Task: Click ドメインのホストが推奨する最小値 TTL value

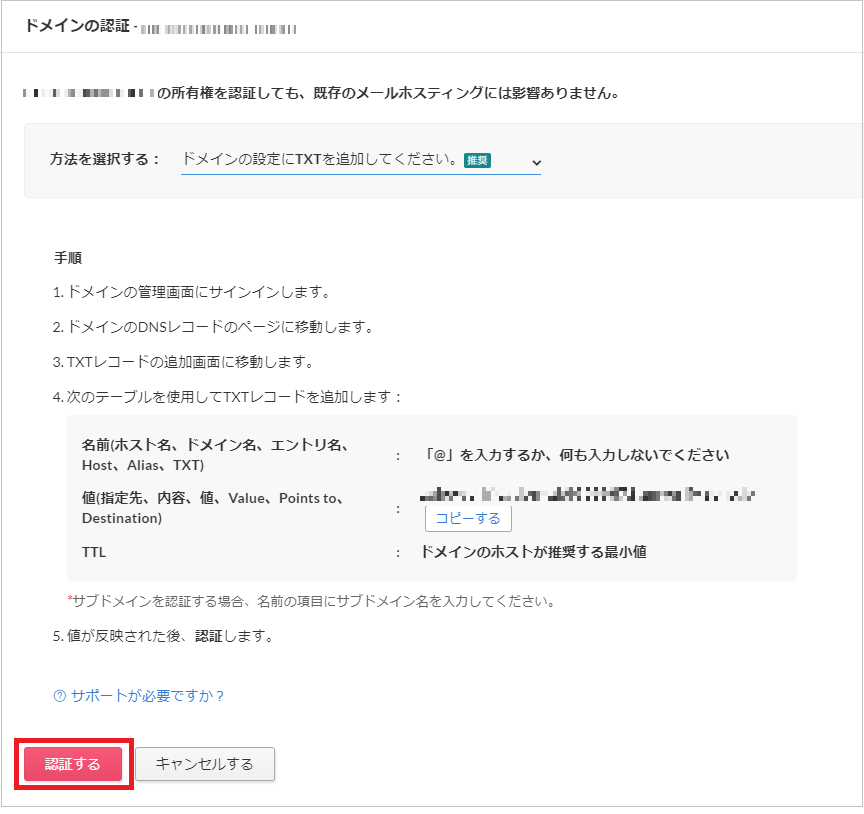Action: [533, 552]
